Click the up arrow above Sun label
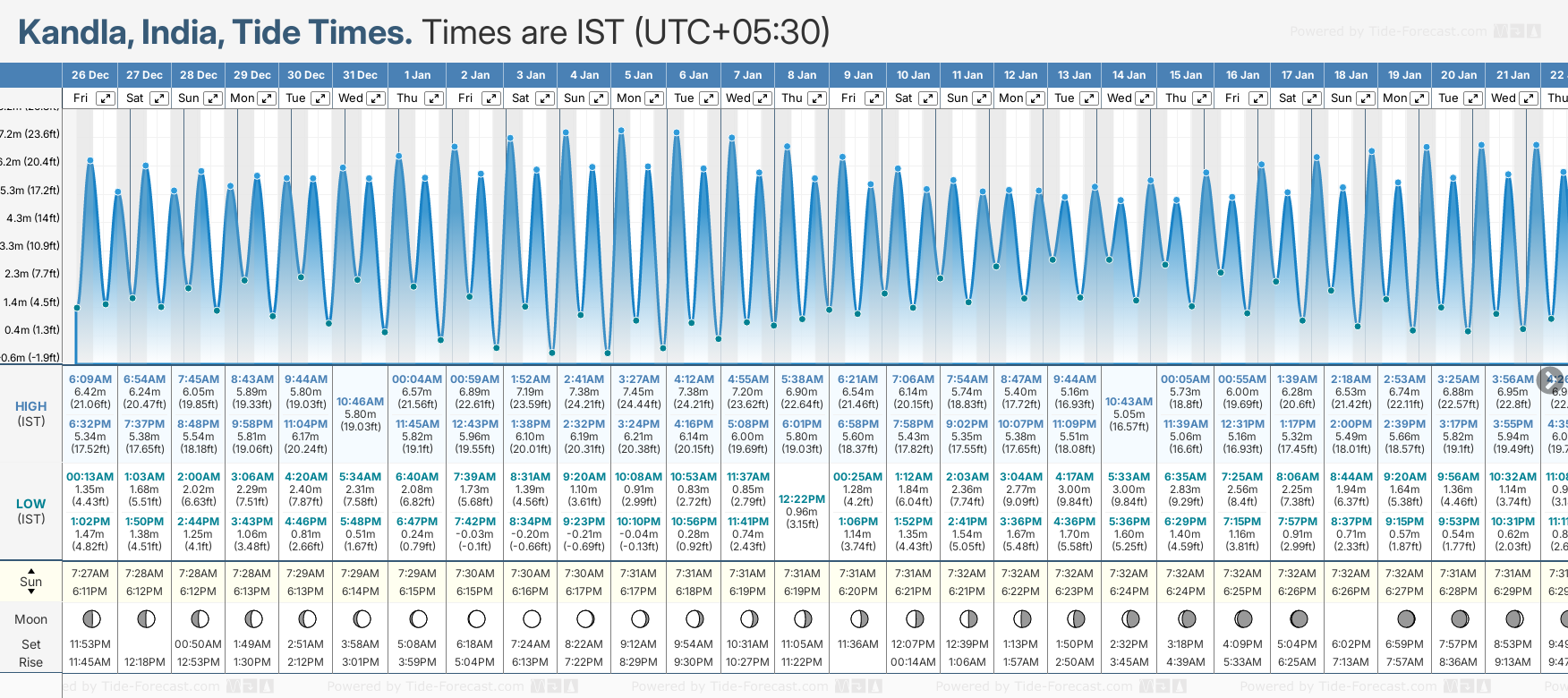This screenshot has width=1568, height=698. [x=31, y=570]
